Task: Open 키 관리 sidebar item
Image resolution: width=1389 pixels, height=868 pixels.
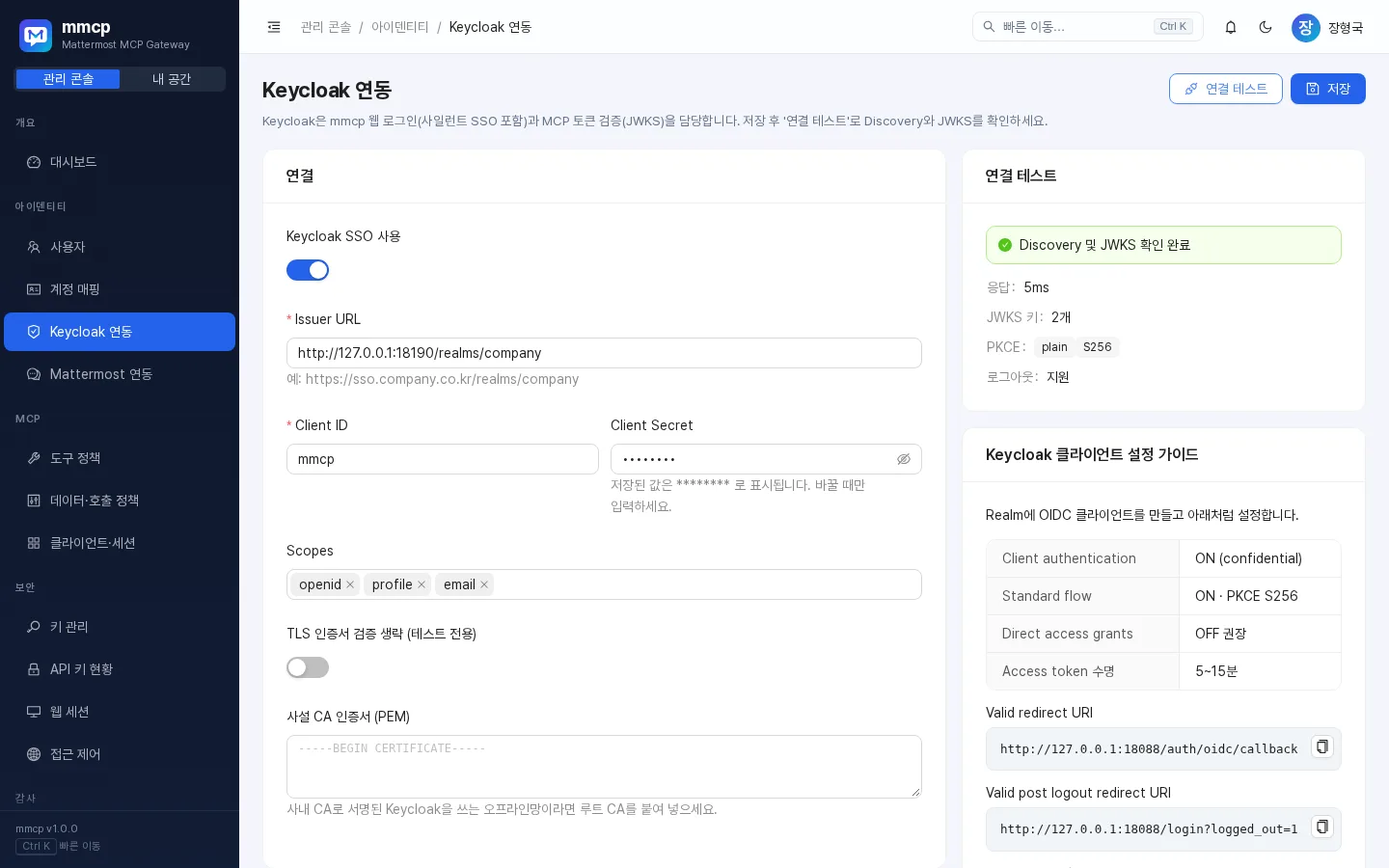Action: point(120,627)
